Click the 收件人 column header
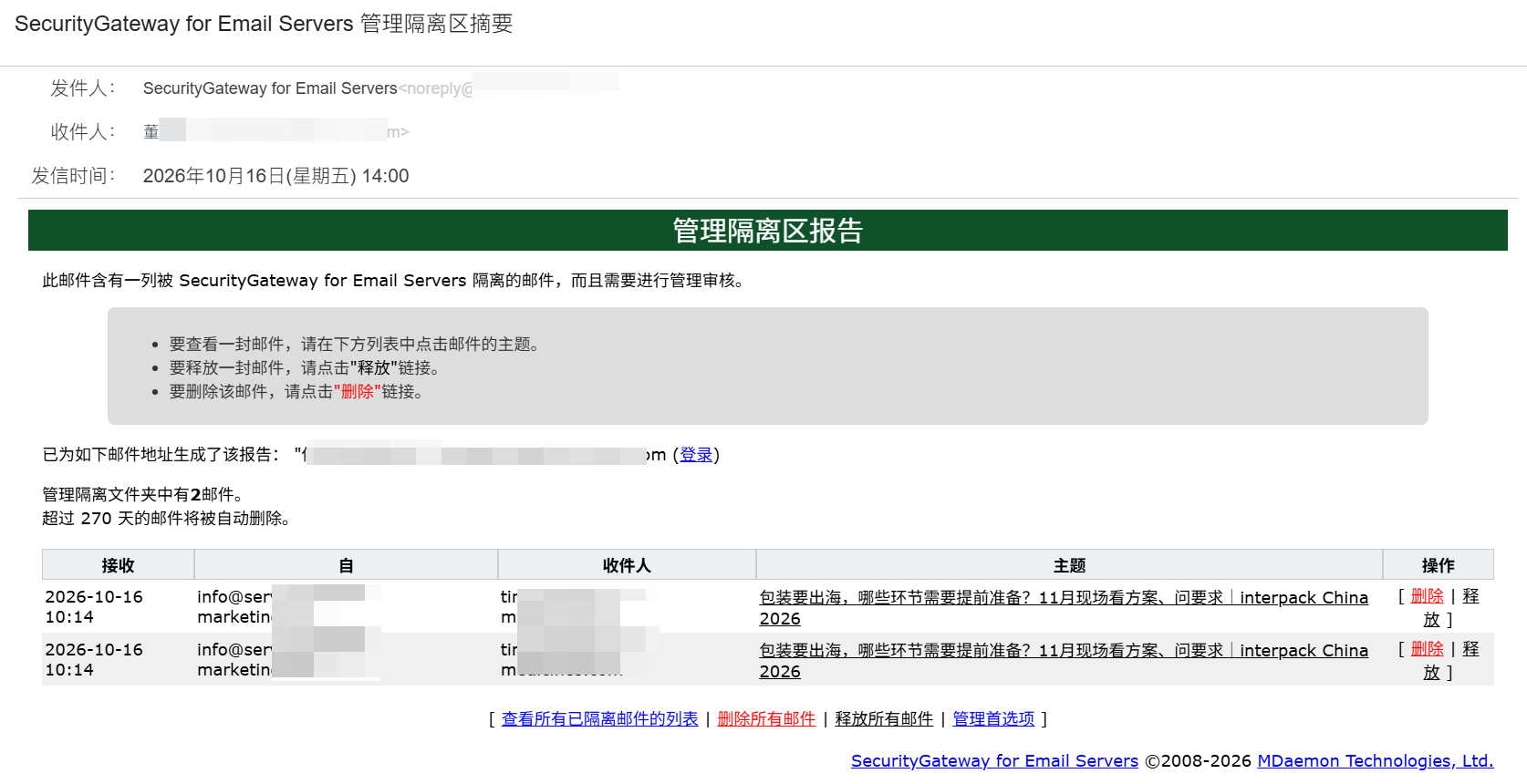The width and height of the screenshot is (1527, 784). click(627, 565)
